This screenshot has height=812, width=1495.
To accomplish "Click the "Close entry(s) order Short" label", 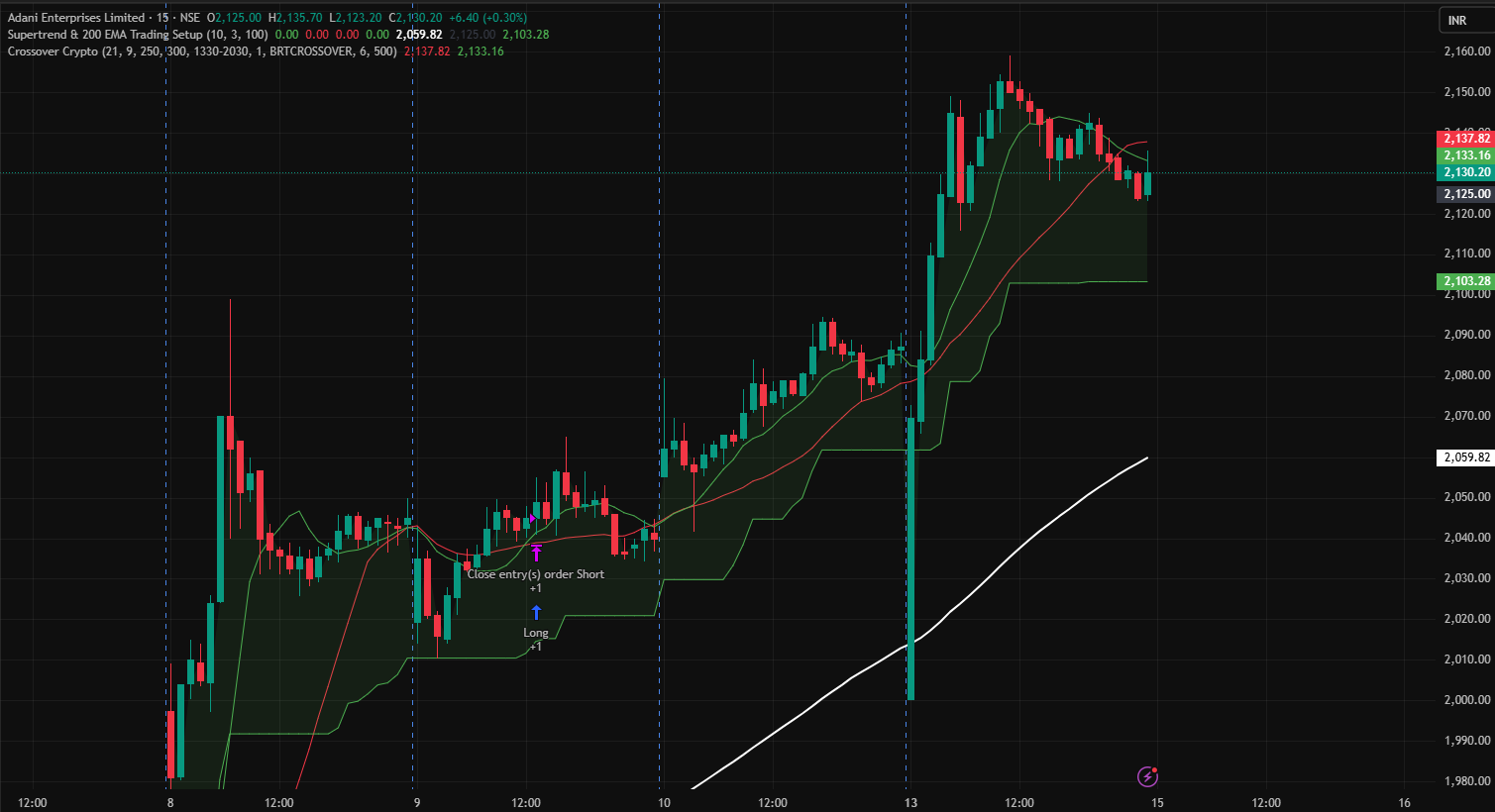I will [535, 574].
